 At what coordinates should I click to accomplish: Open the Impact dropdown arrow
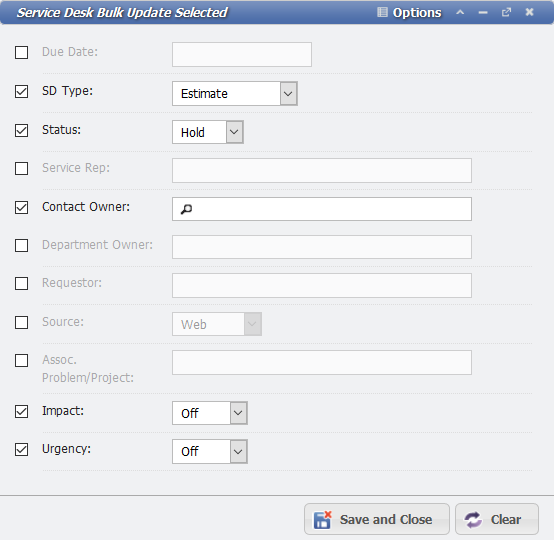pyautogui.click(x=238, y=413)
